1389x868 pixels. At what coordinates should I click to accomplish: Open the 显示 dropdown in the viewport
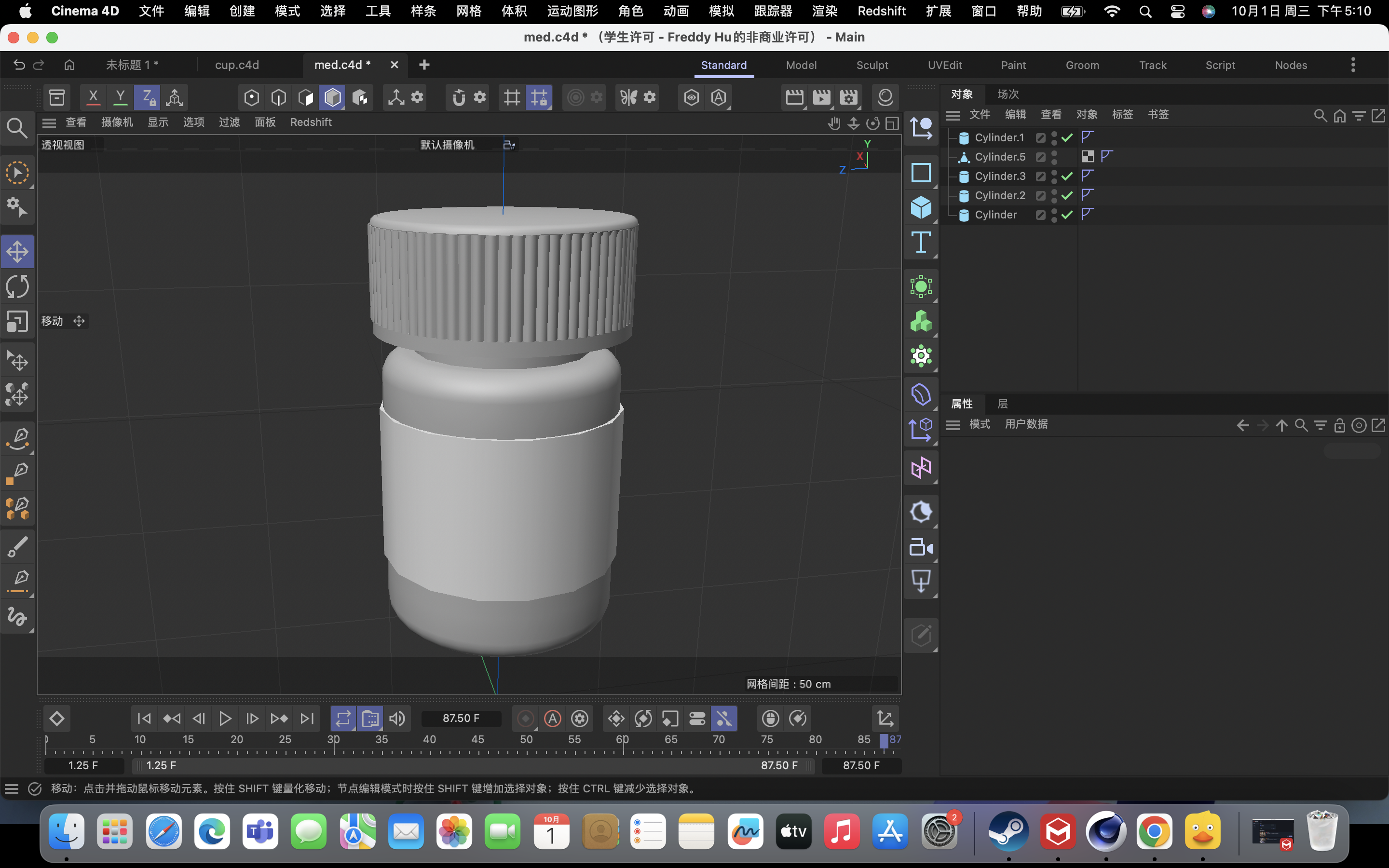[157, 122]
